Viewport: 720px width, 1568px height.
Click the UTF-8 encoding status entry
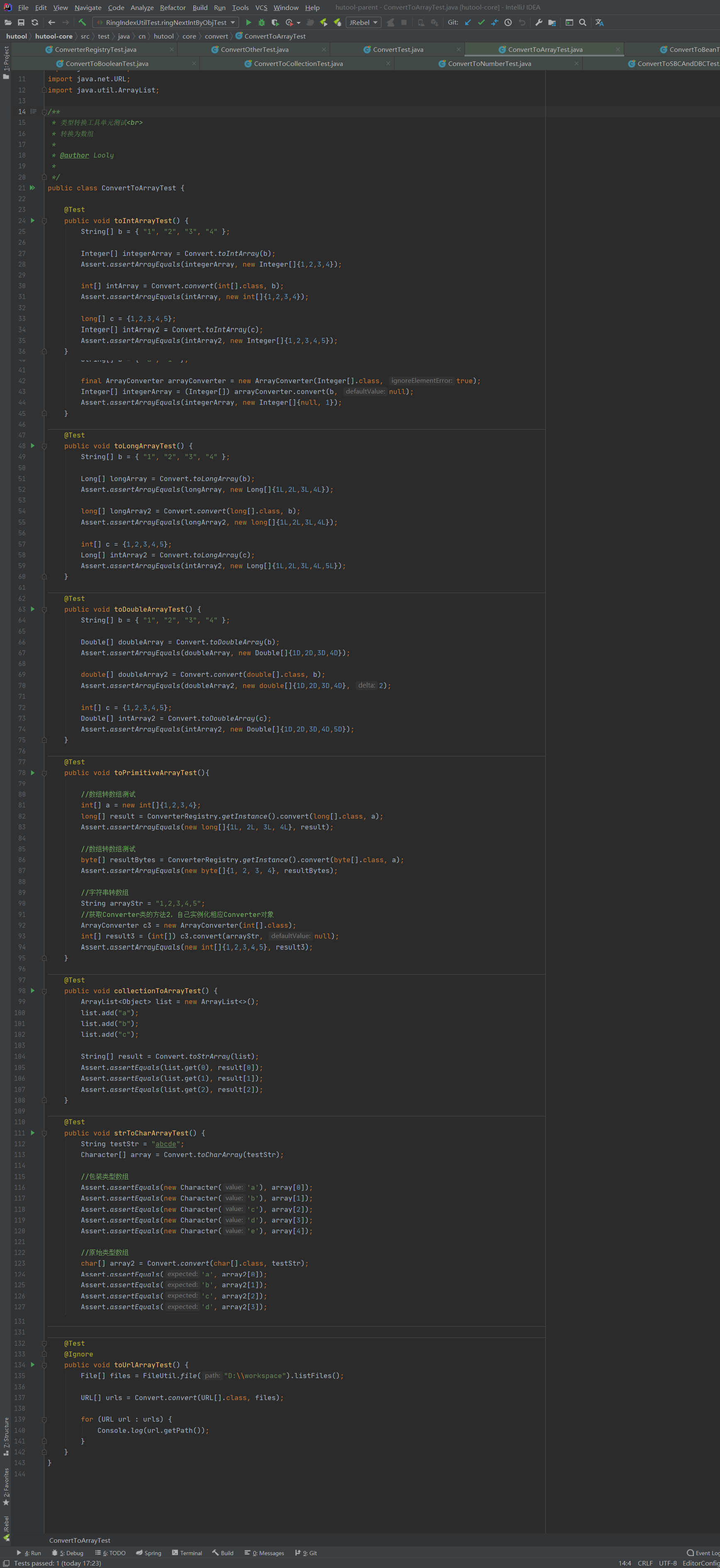pyautogui.click(x=668, y=1563)
